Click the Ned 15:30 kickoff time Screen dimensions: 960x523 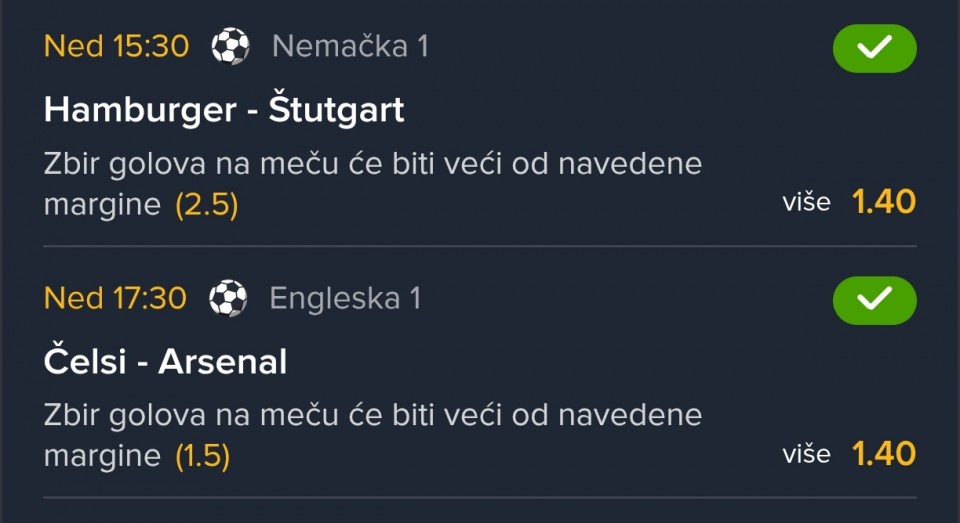tap(116, 46)
